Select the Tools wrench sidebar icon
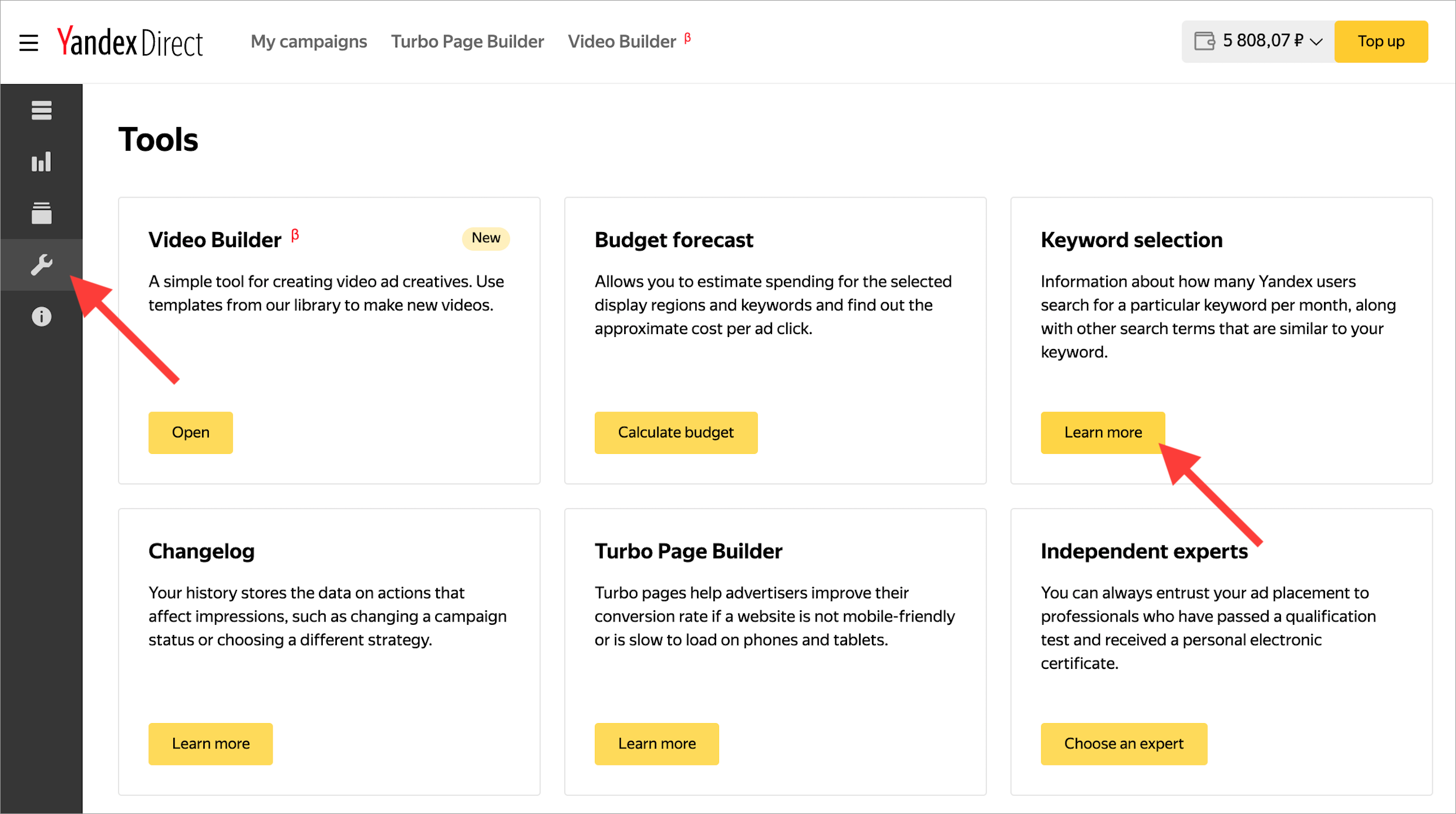1456x814 pixels. coord(41,265)
